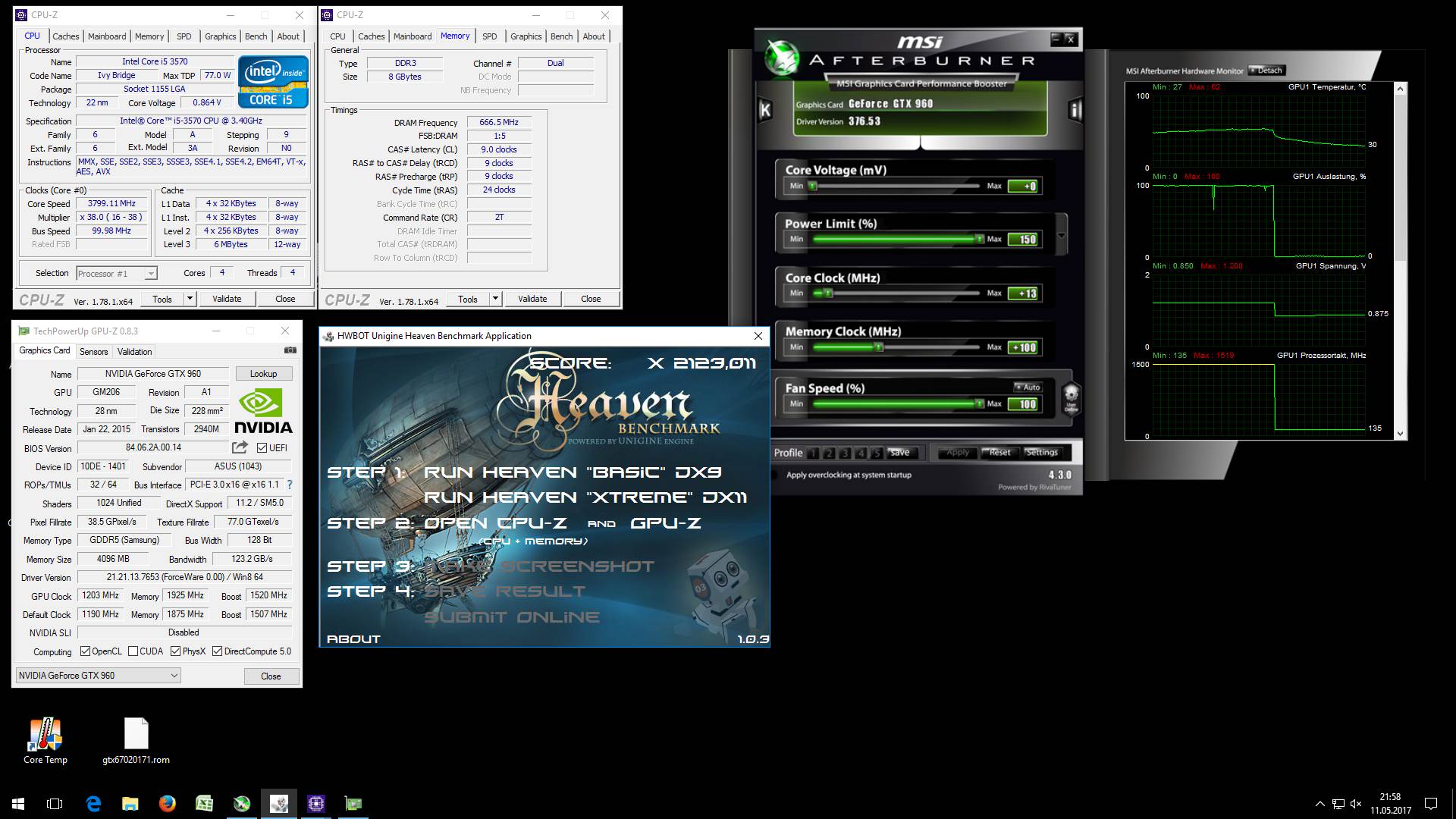
Task: Click Validate in the first CPU-Z window
Action: click(x=227, y=299)
